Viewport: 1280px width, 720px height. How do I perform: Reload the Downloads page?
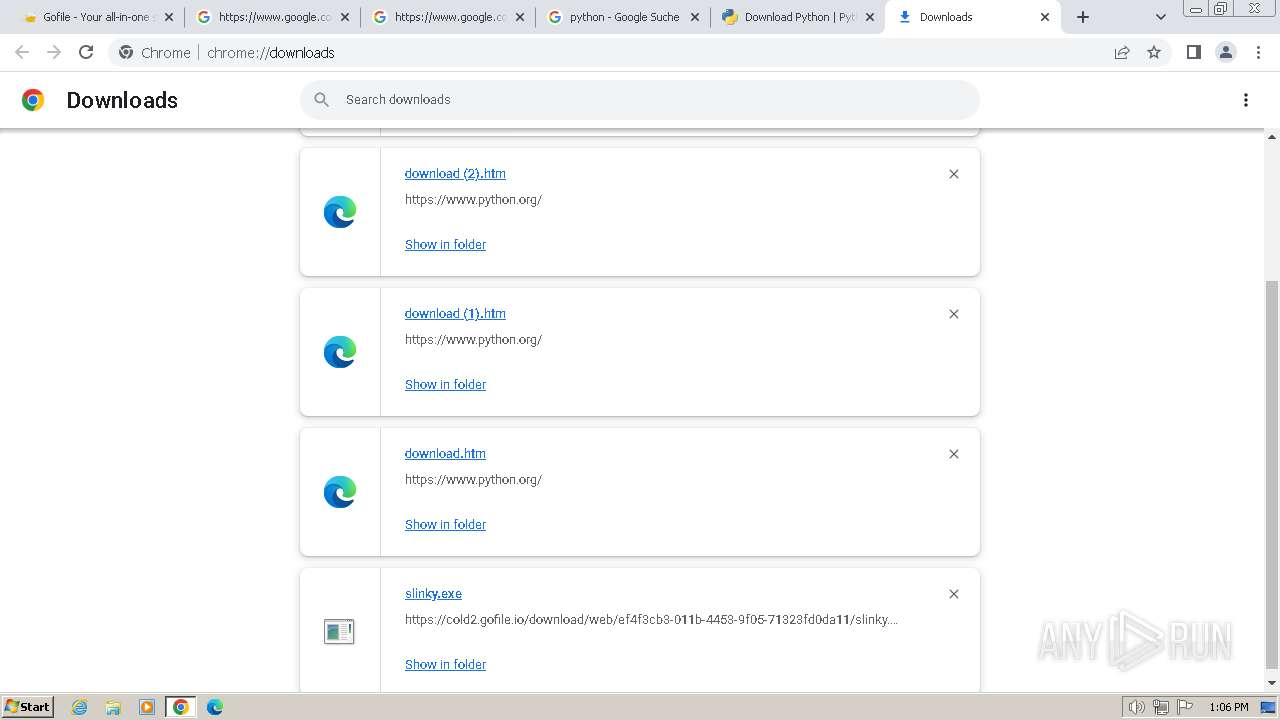pyautogui.click(x=86, y=52)
